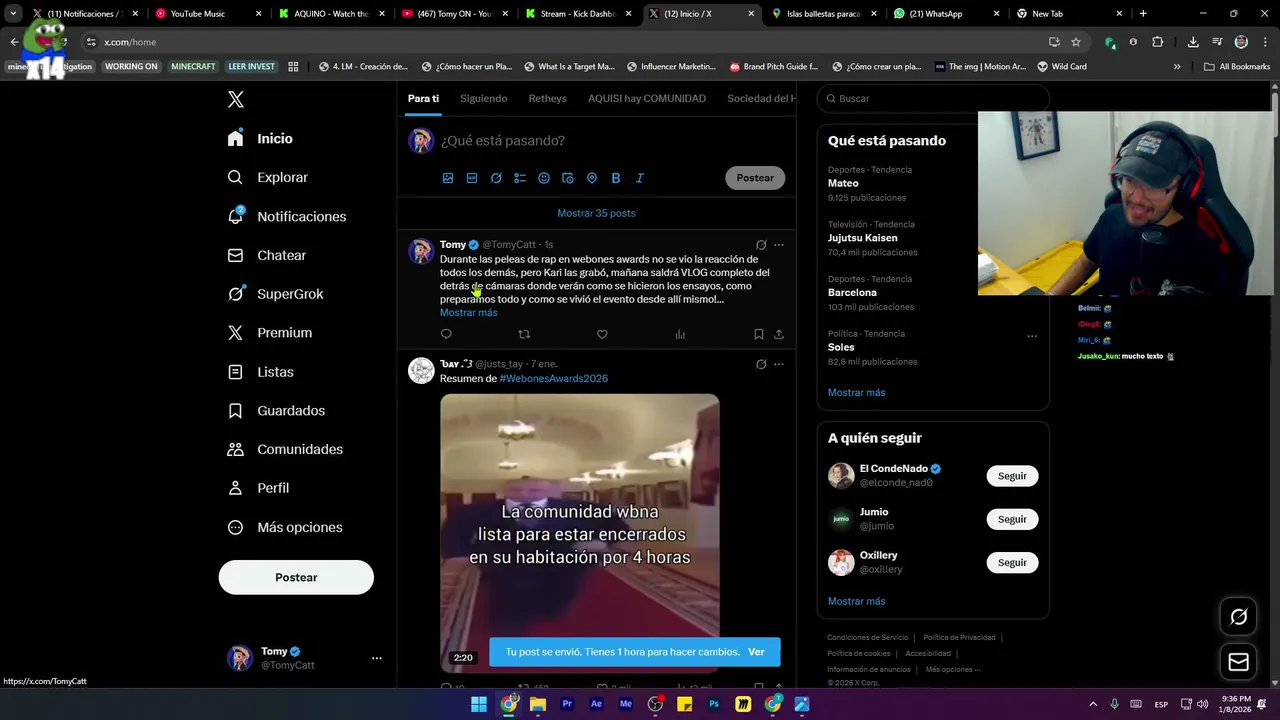Screen dimensions: 1280x720
Task: Open the floating Grok button
Action: [x=1238, y=617]
